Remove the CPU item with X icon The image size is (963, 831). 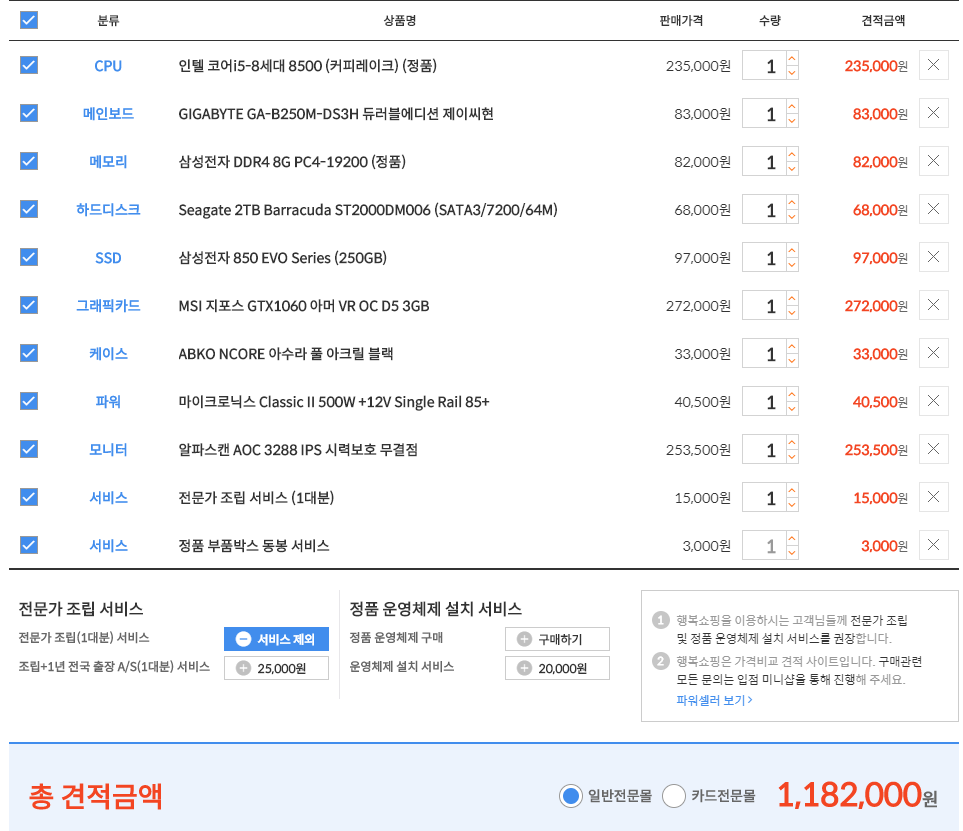pos(933,65)
